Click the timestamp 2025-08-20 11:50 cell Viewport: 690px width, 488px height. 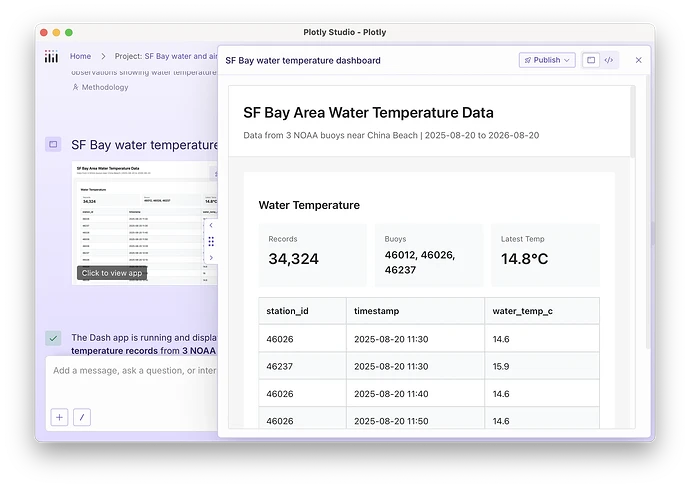(x=415, y=418)
